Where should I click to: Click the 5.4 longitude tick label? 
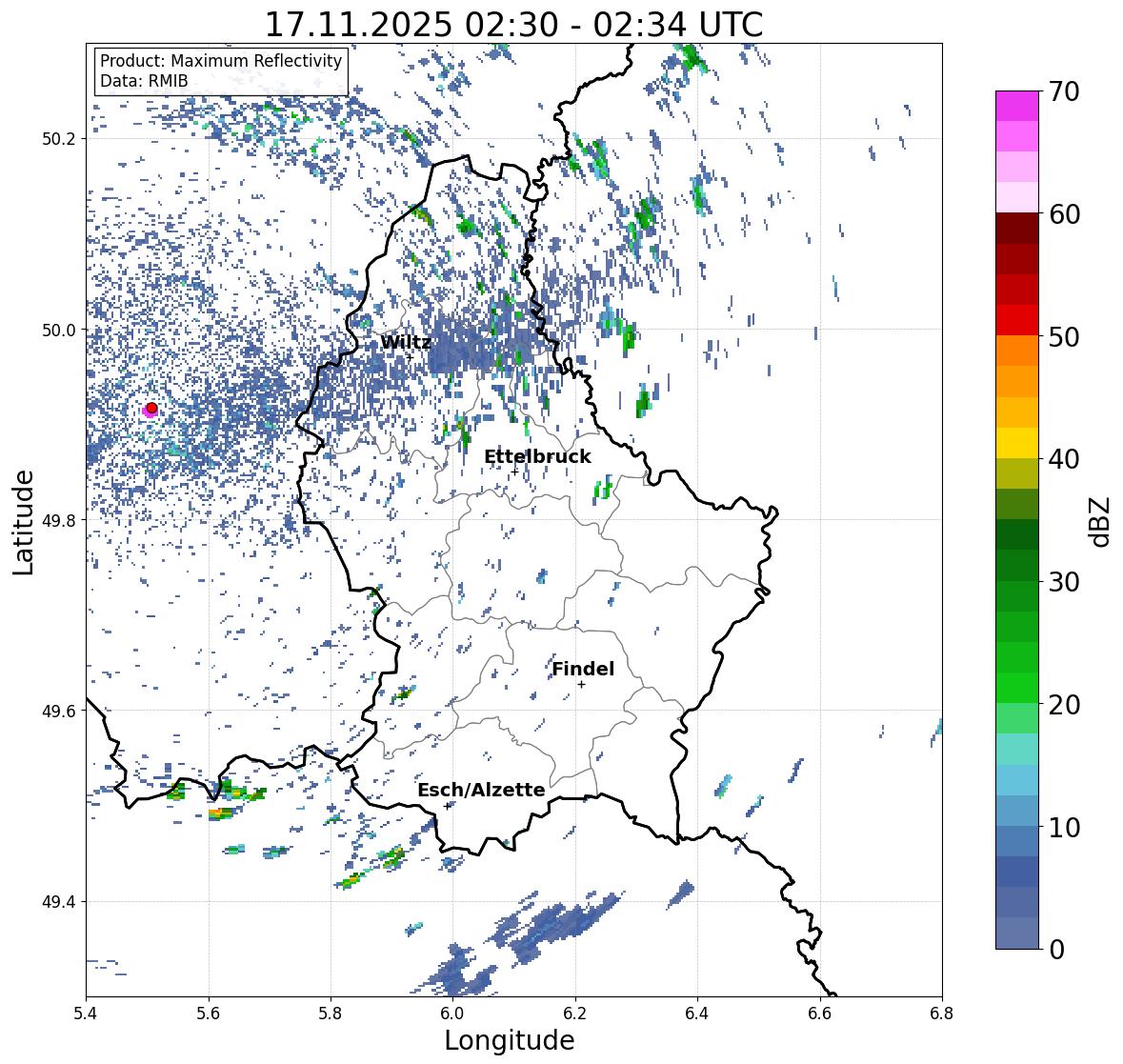coord(86,1014)
